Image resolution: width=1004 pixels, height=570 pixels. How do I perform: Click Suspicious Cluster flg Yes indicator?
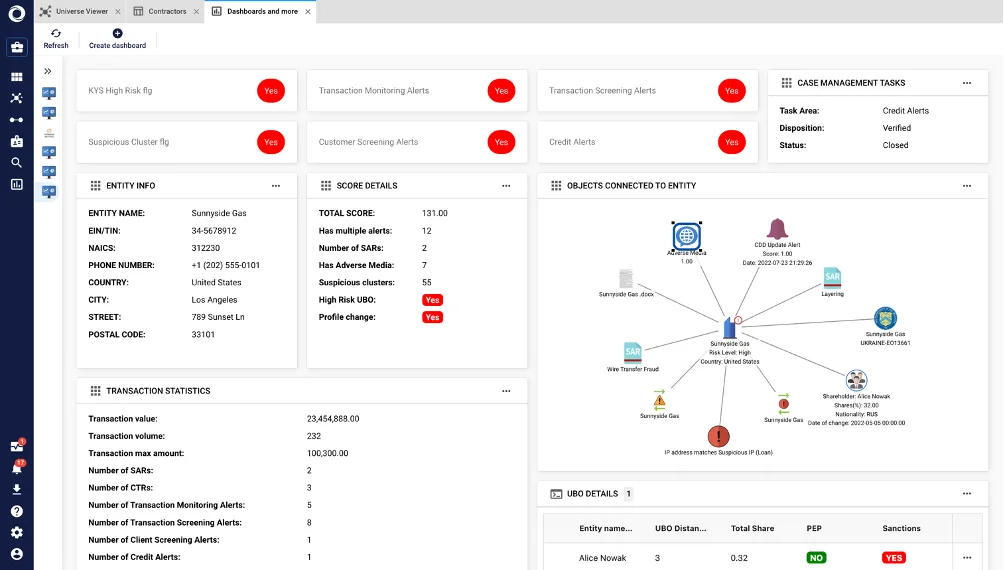point(271,142)
